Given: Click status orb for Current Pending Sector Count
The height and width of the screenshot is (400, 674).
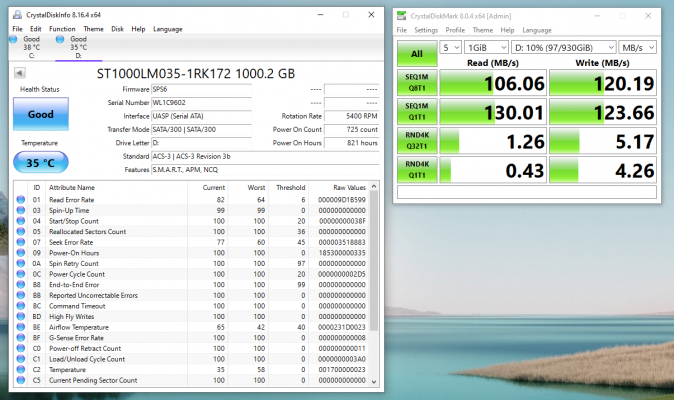Looking at the screenshot, I should 20,380.
